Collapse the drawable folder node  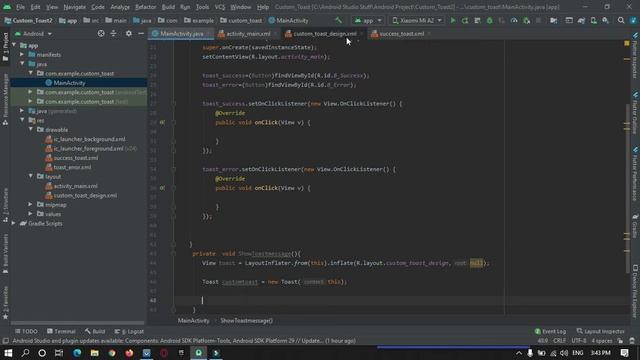pyautogui.click(x=31, y=129)
